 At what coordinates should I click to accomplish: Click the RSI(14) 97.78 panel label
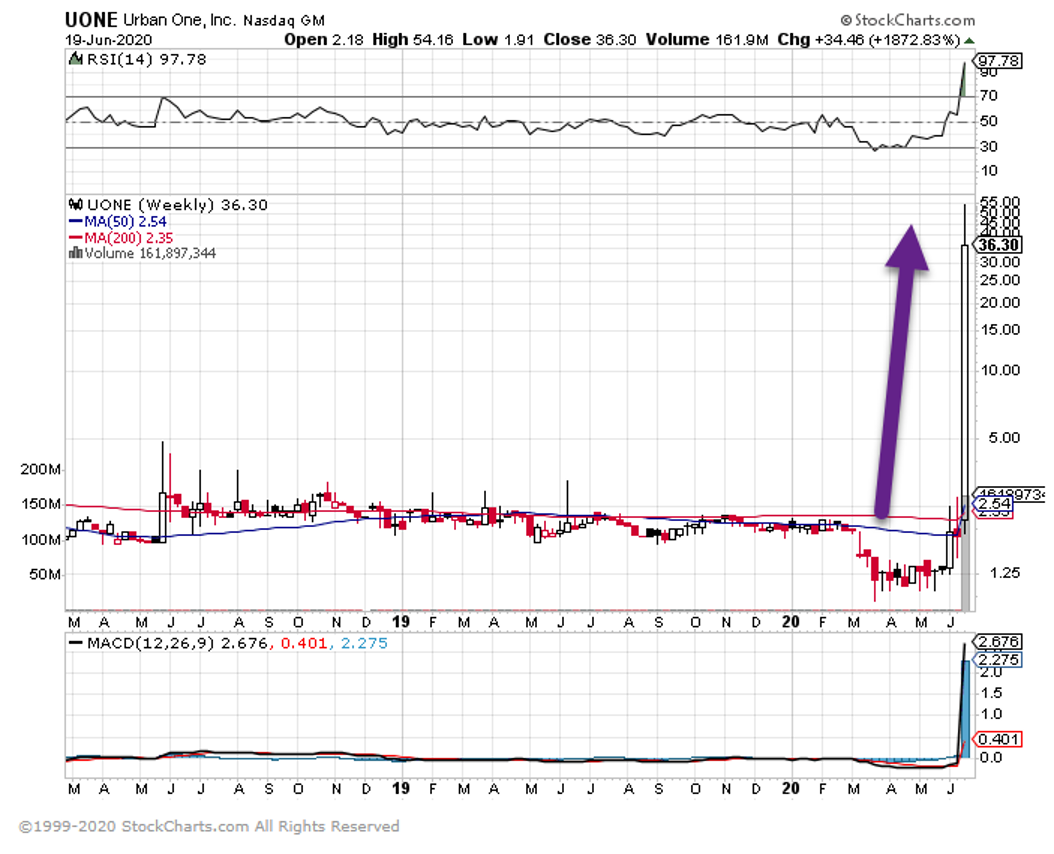(x=147, y=59)
